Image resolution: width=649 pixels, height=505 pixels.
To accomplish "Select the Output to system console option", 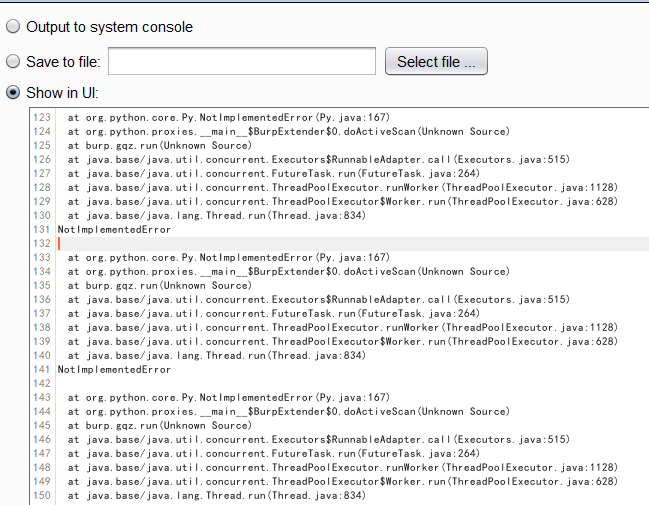I will 13,26.
